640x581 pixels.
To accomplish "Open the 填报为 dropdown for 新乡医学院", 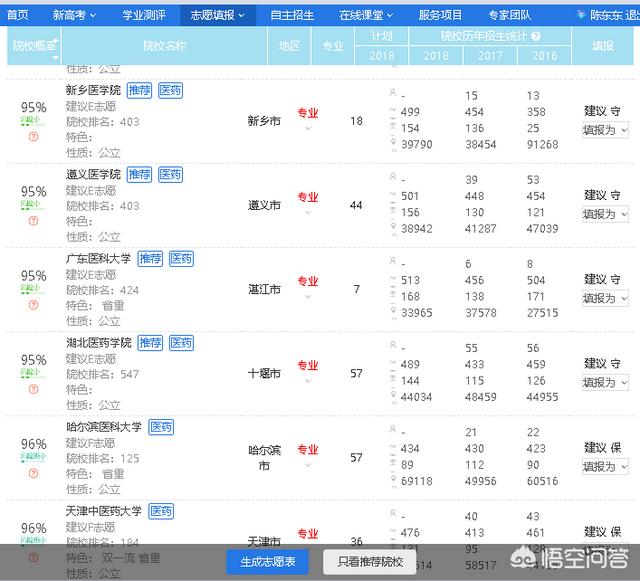I will [605, 130].
